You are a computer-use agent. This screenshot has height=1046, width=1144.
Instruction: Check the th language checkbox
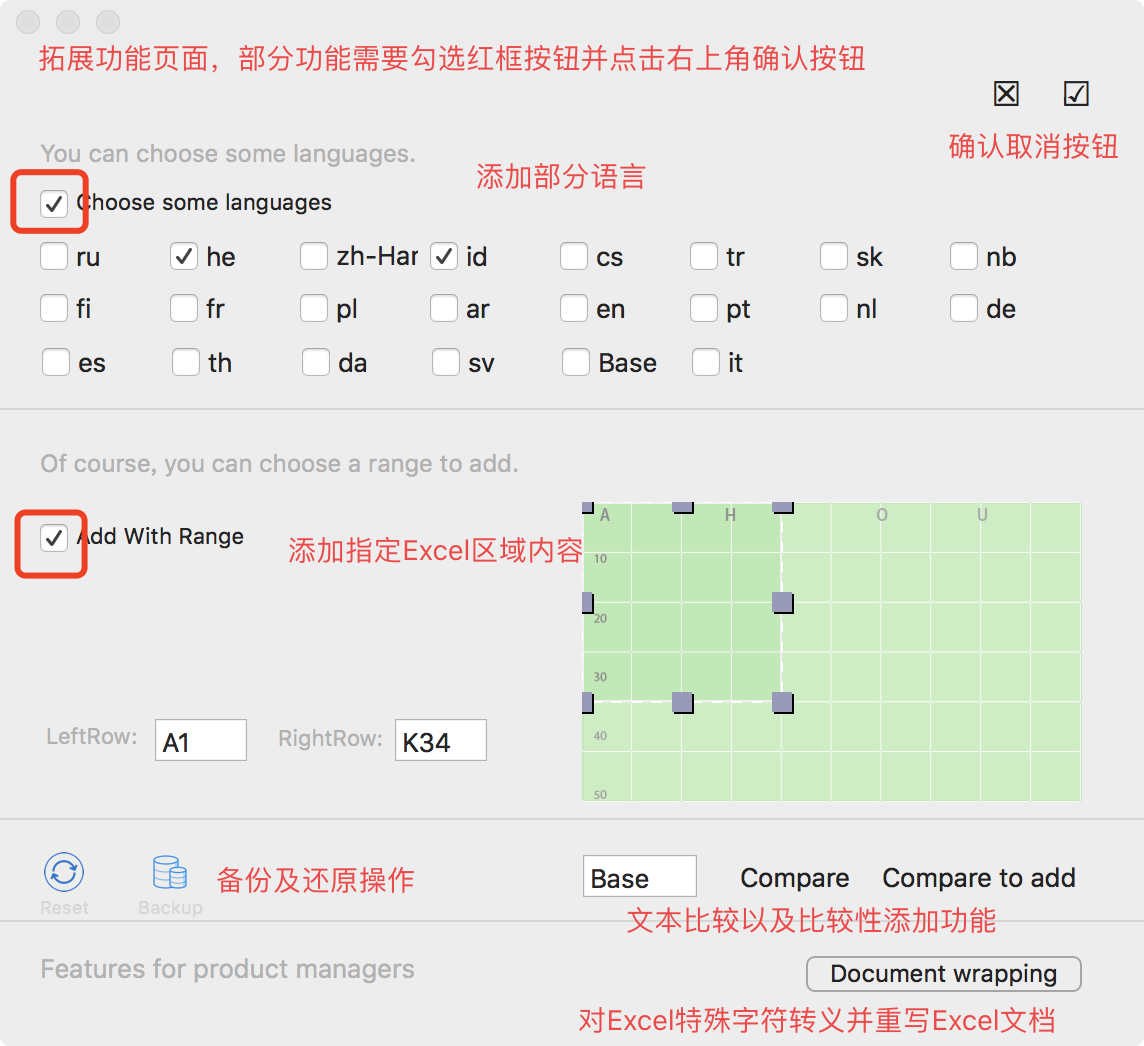(185, 362)
